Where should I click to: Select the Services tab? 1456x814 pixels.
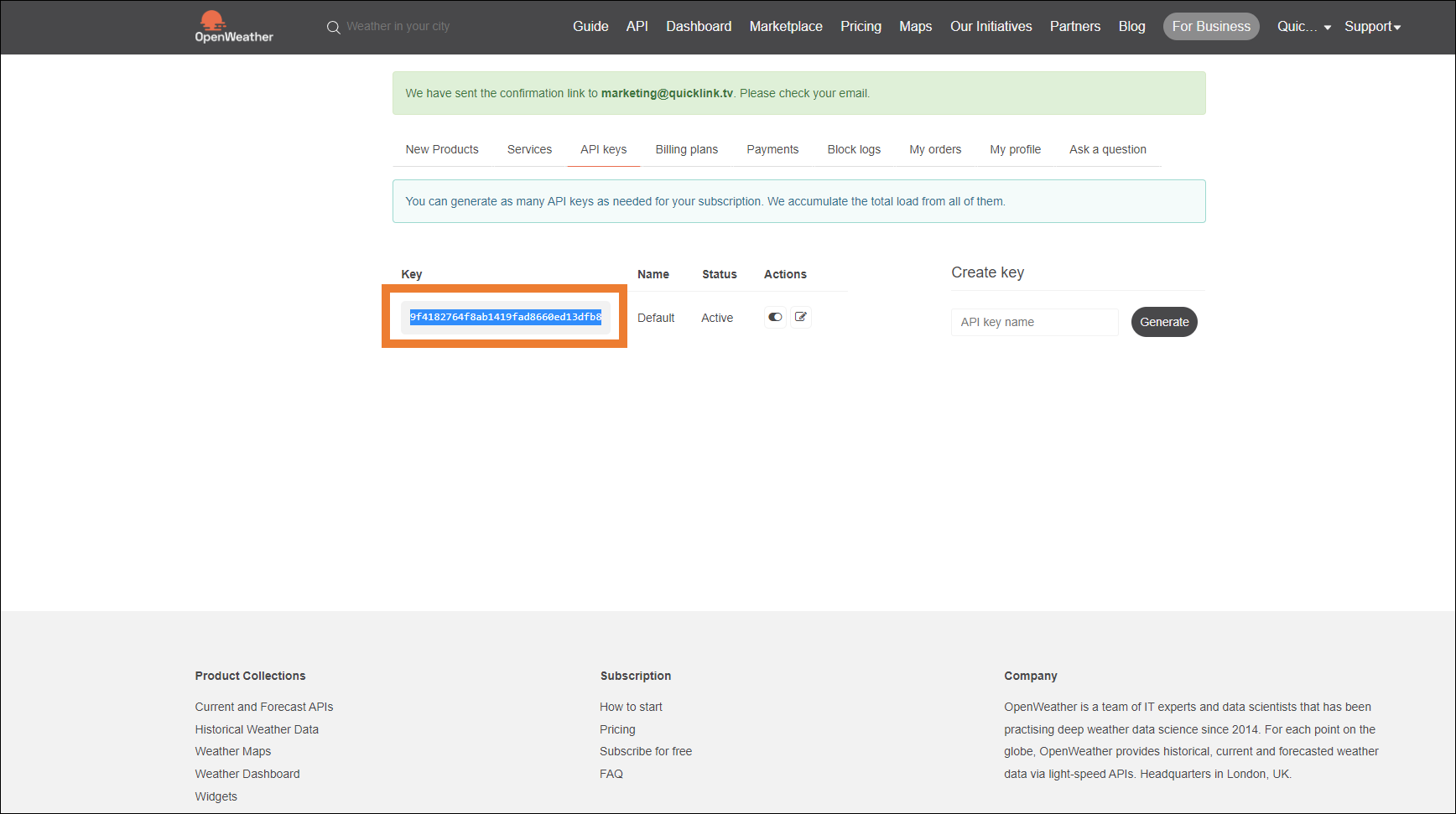point(529,149)
